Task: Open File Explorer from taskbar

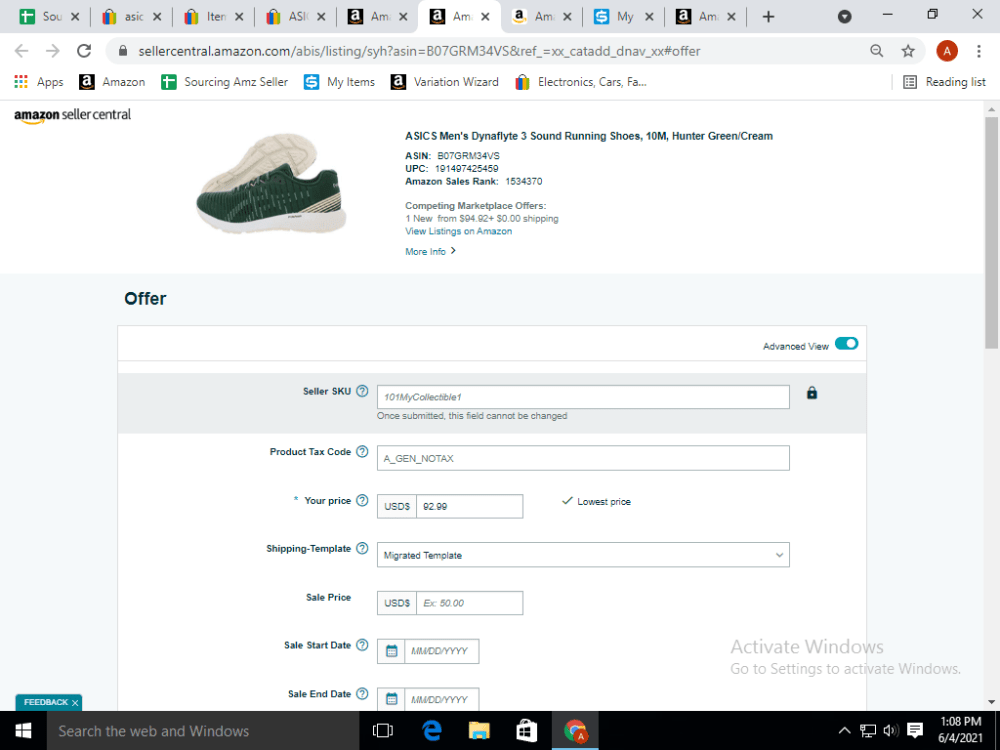Action: [x=479, y=731]
